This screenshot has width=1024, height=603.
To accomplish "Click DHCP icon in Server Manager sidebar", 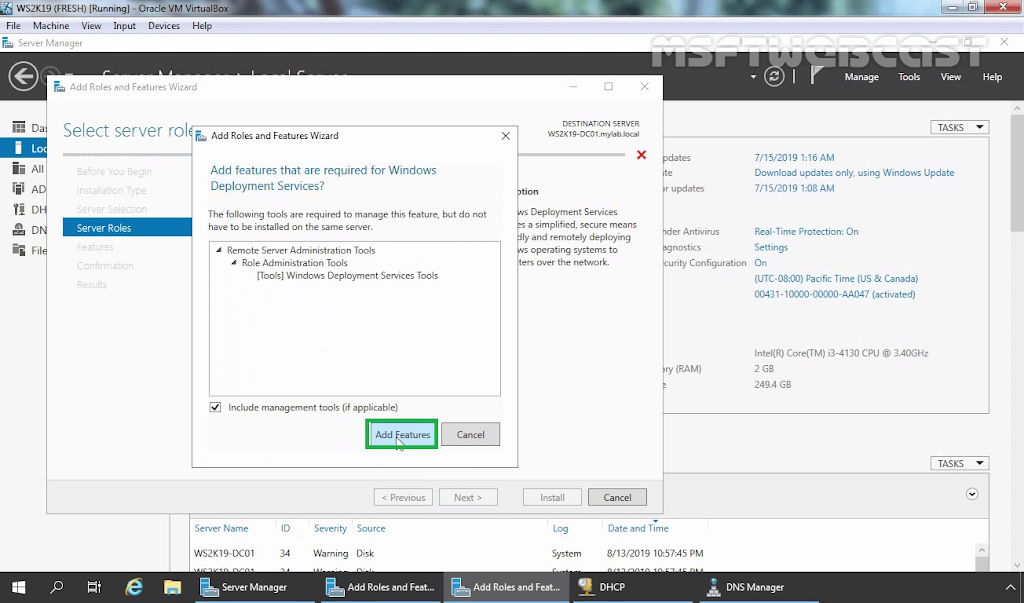I will point(19,209).
